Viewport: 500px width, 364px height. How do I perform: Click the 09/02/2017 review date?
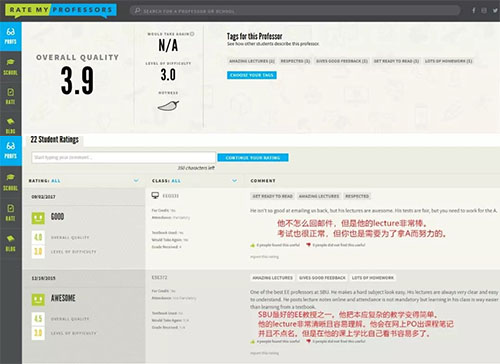pos(43,197)
